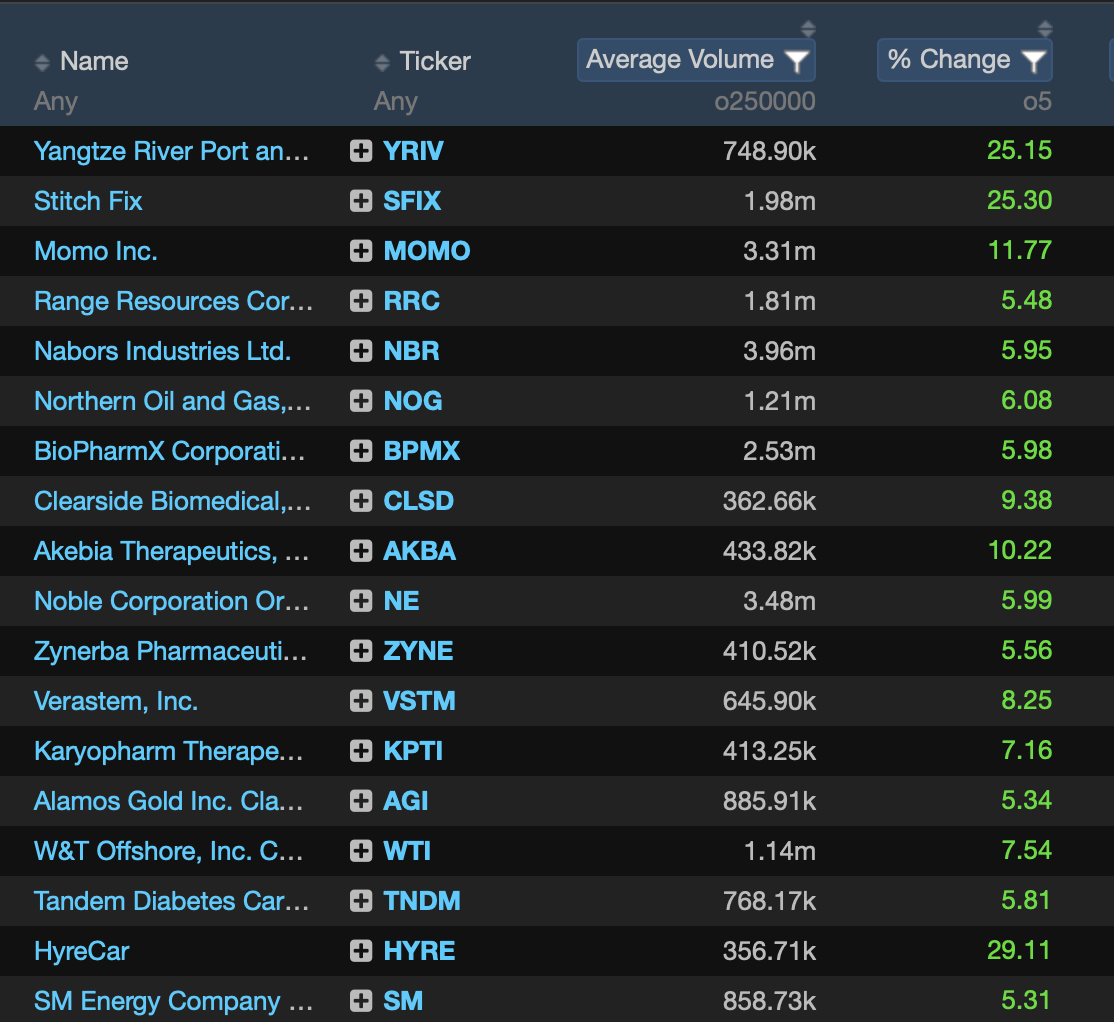Open Akebia Therapeutics link
Image resolution: width=1114 pixels, height=1022 pixels.
(171, 551)
